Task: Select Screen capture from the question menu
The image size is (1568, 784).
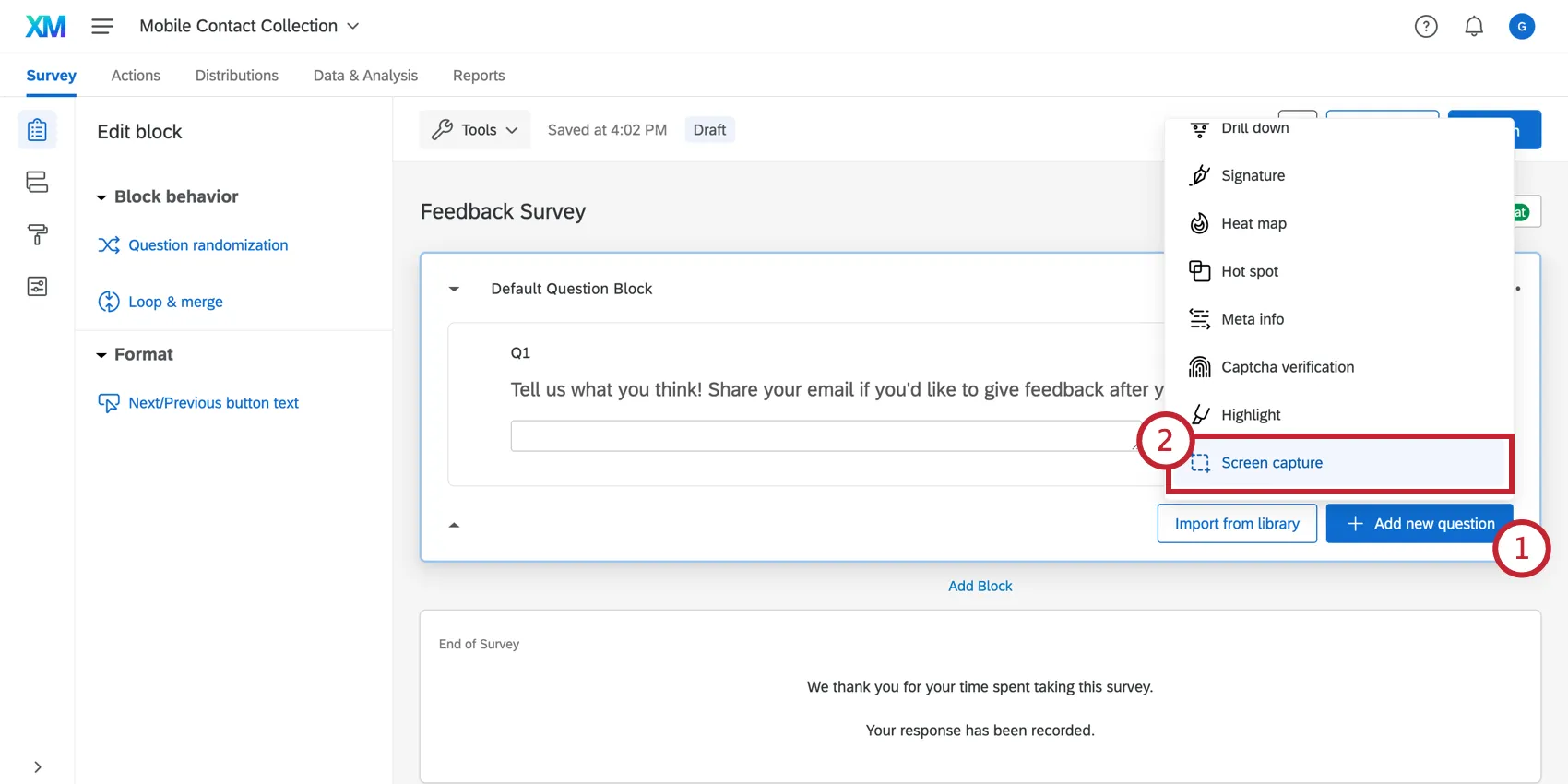Action: tap(1272, 462)
